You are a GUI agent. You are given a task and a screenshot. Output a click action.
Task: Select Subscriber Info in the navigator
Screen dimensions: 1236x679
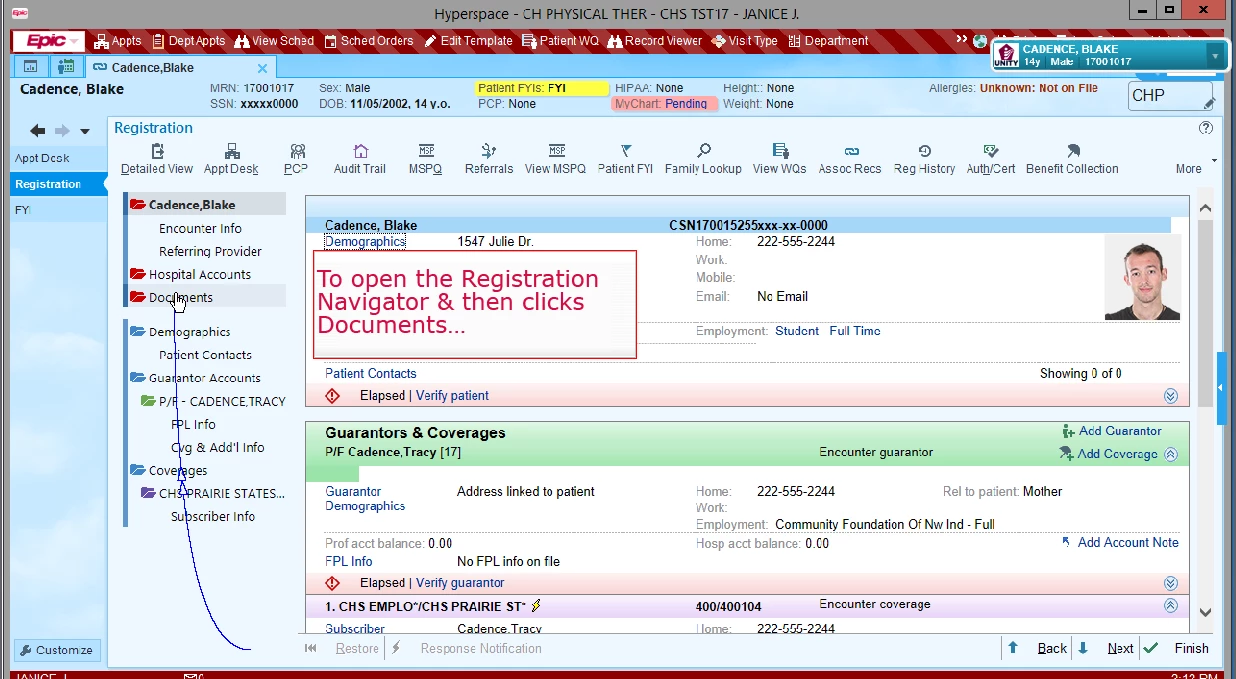(212, 517)
